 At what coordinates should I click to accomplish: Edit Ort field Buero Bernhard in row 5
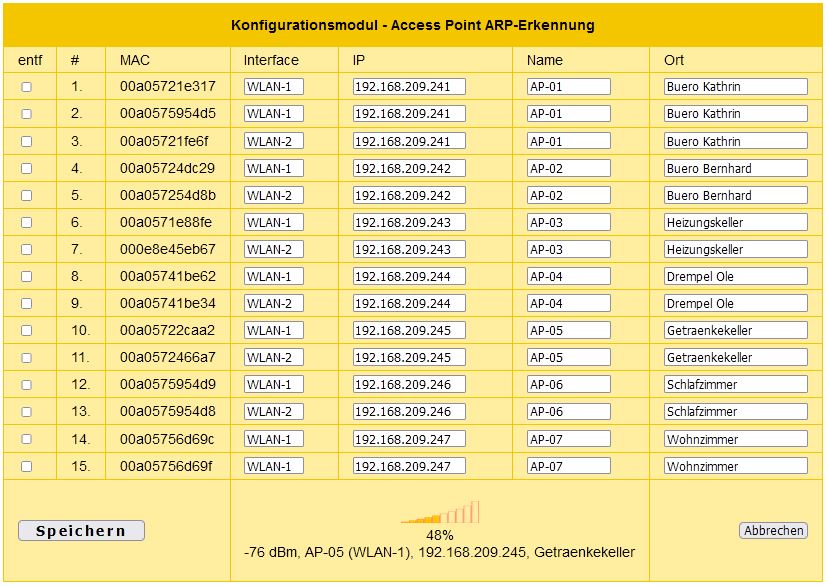736,195
